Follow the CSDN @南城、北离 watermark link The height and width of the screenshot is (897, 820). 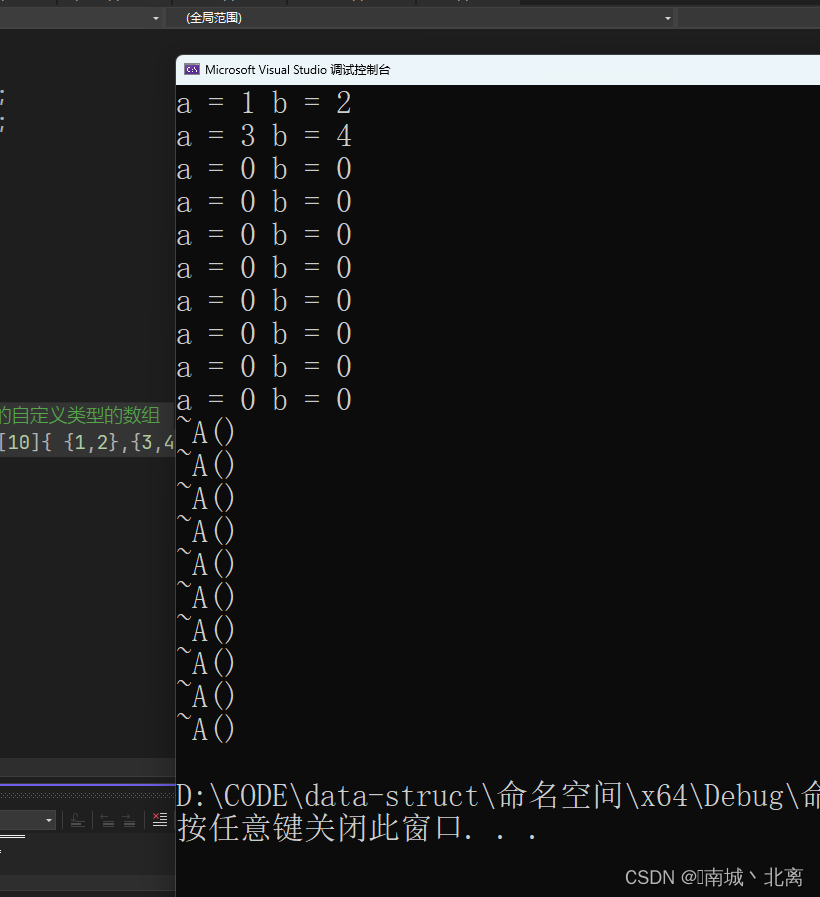(x=715, y=877)
